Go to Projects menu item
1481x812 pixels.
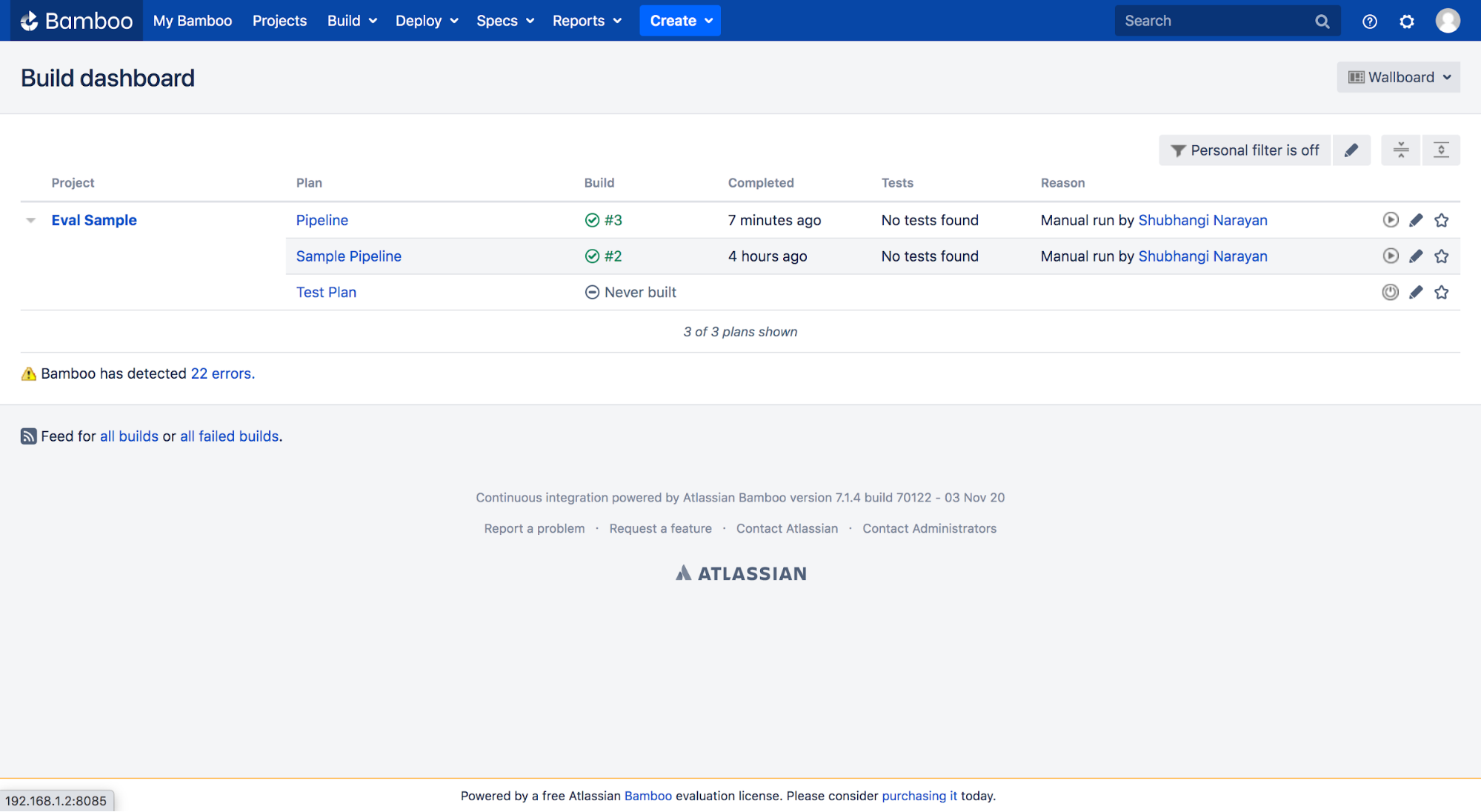pyautogui.click(x=279, y=21)
